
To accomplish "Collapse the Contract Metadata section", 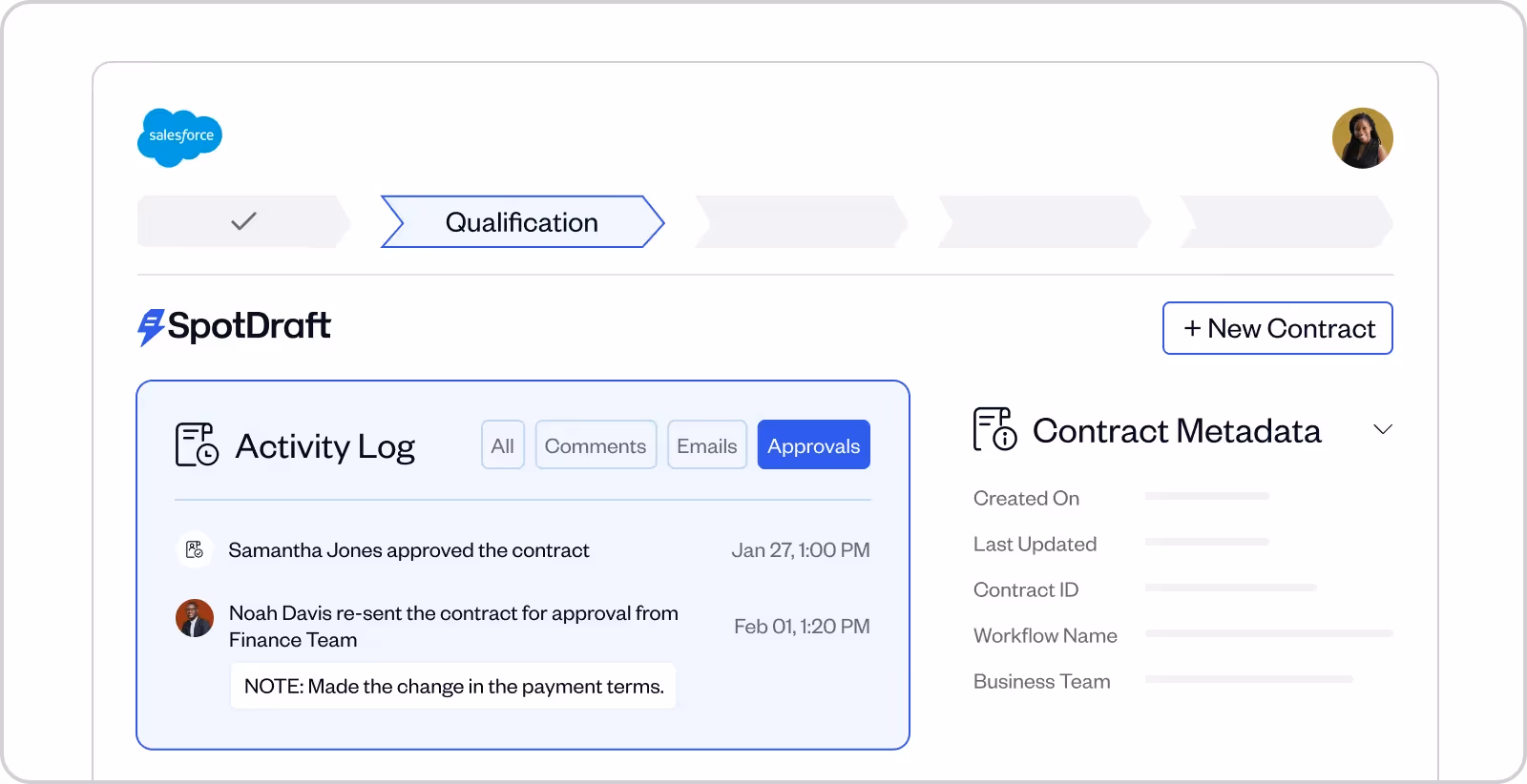I will pyautogui.click(x=1382, y=429).
